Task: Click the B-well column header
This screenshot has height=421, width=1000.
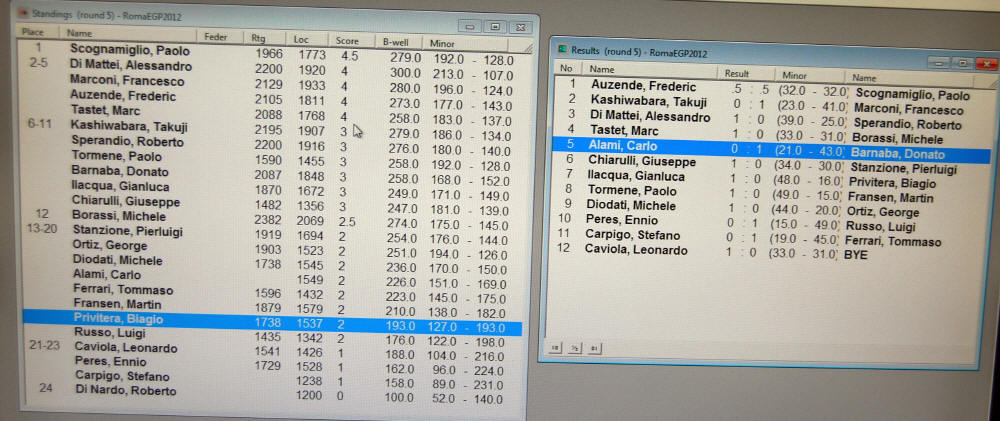Action: (x=398, y=42)
